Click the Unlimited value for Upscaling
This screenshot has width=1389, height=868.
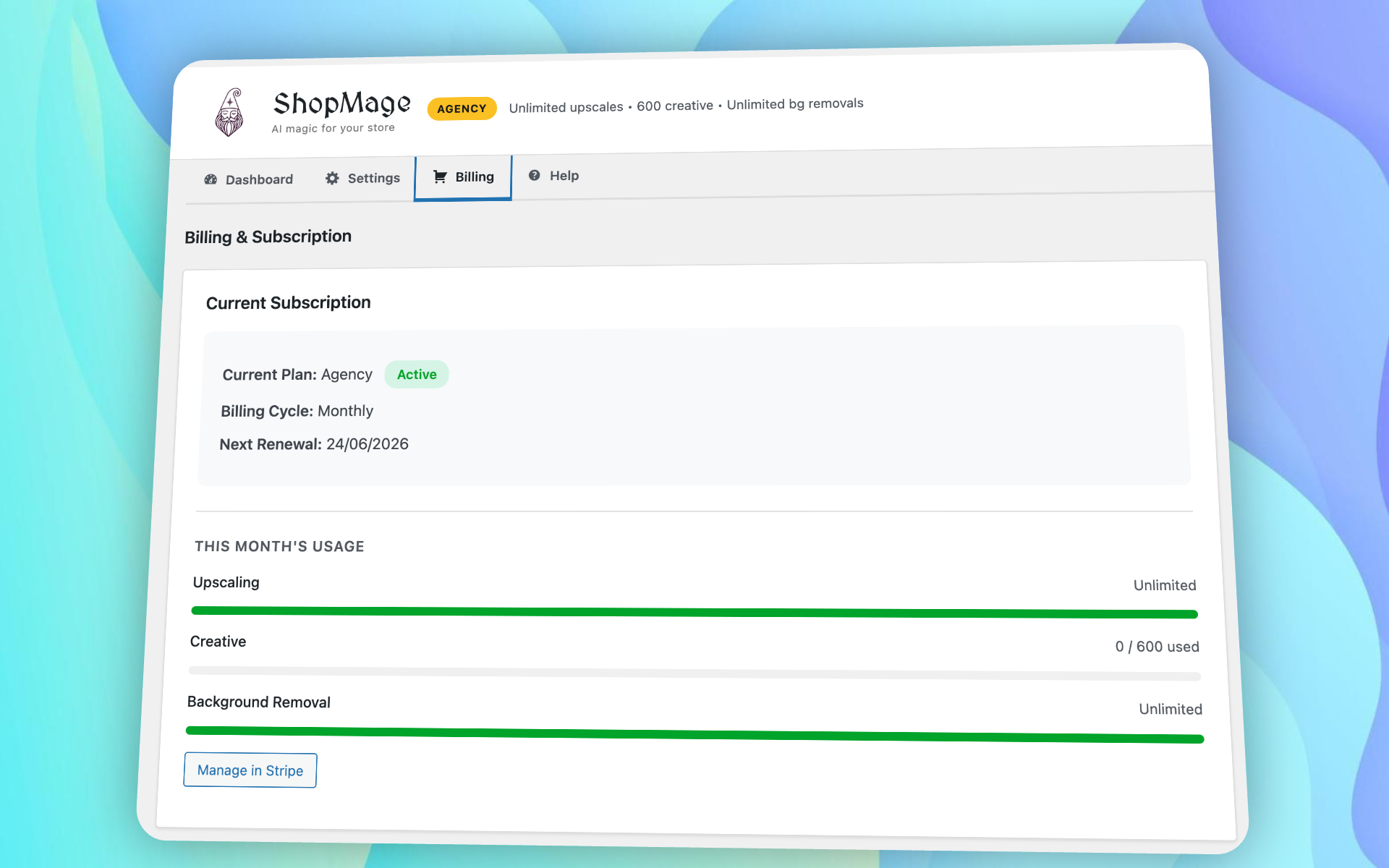pos(1165,585)
